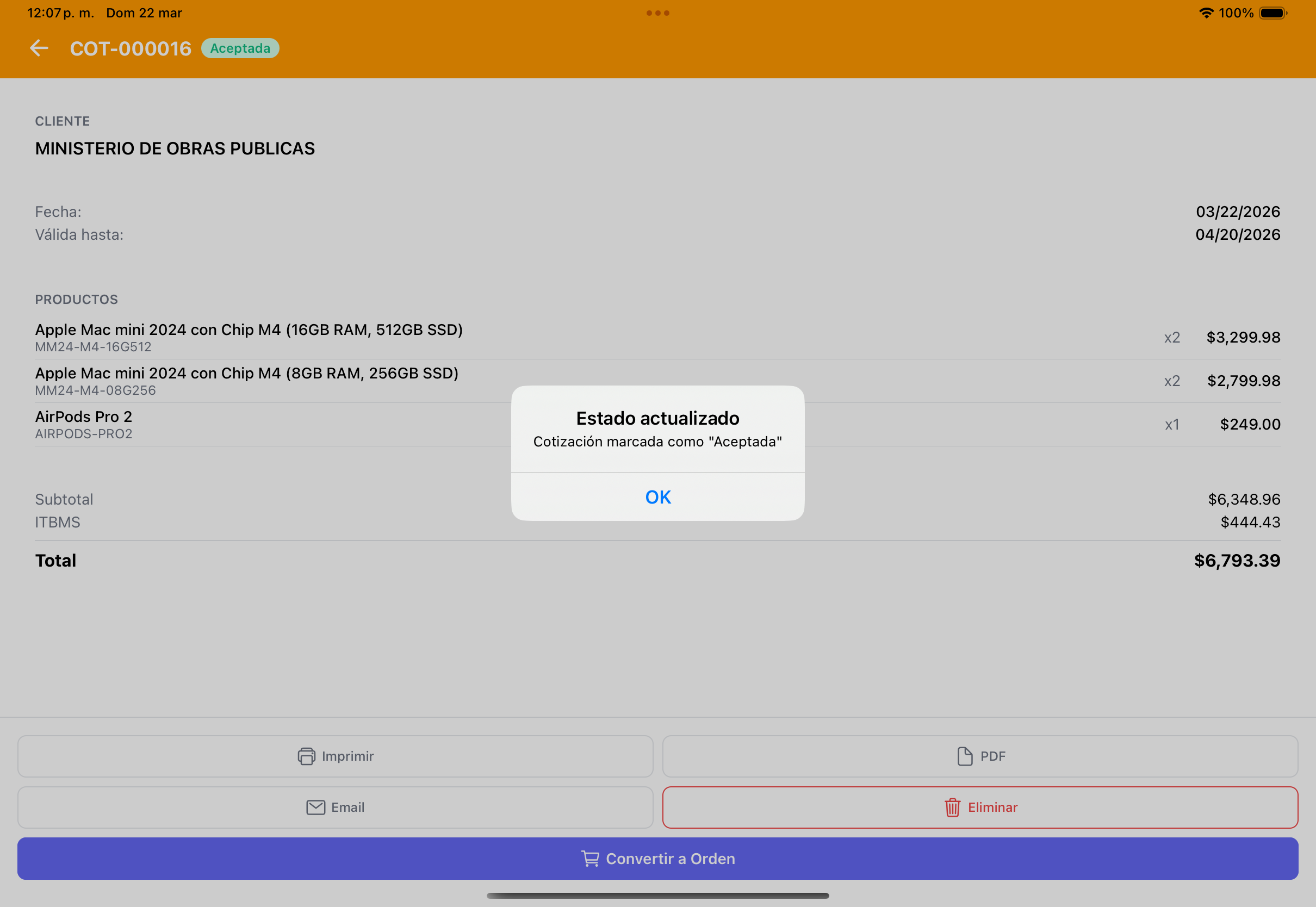This screenshot has height=907, width=1316.
Task: Click the Válida hasta date 04/20/2026
Action: (1238, 235)
